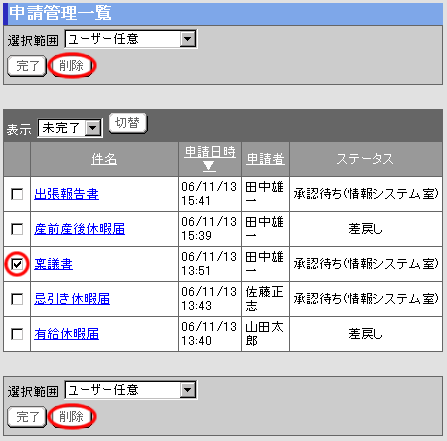
Task: Open the 有給休暇届 link
Action: pos(66,334)
